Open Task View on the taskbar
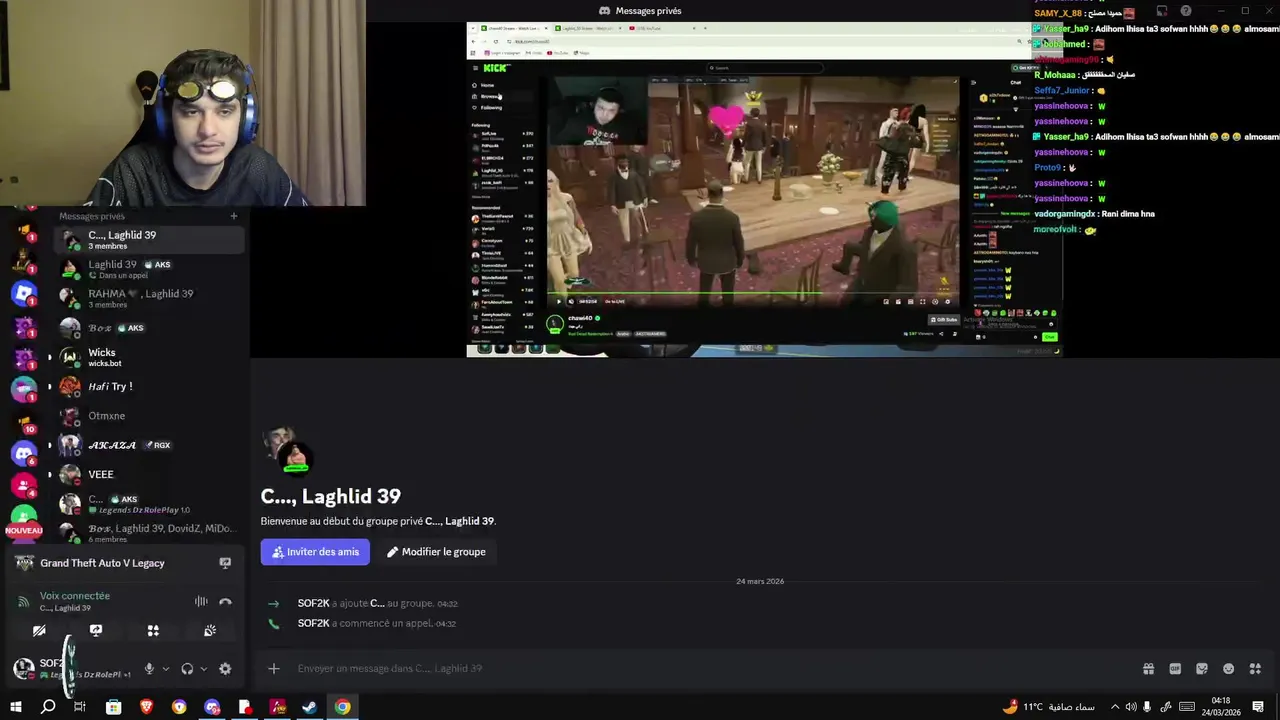The height and width of the screenshot is (720, 1280). (80, 707)
